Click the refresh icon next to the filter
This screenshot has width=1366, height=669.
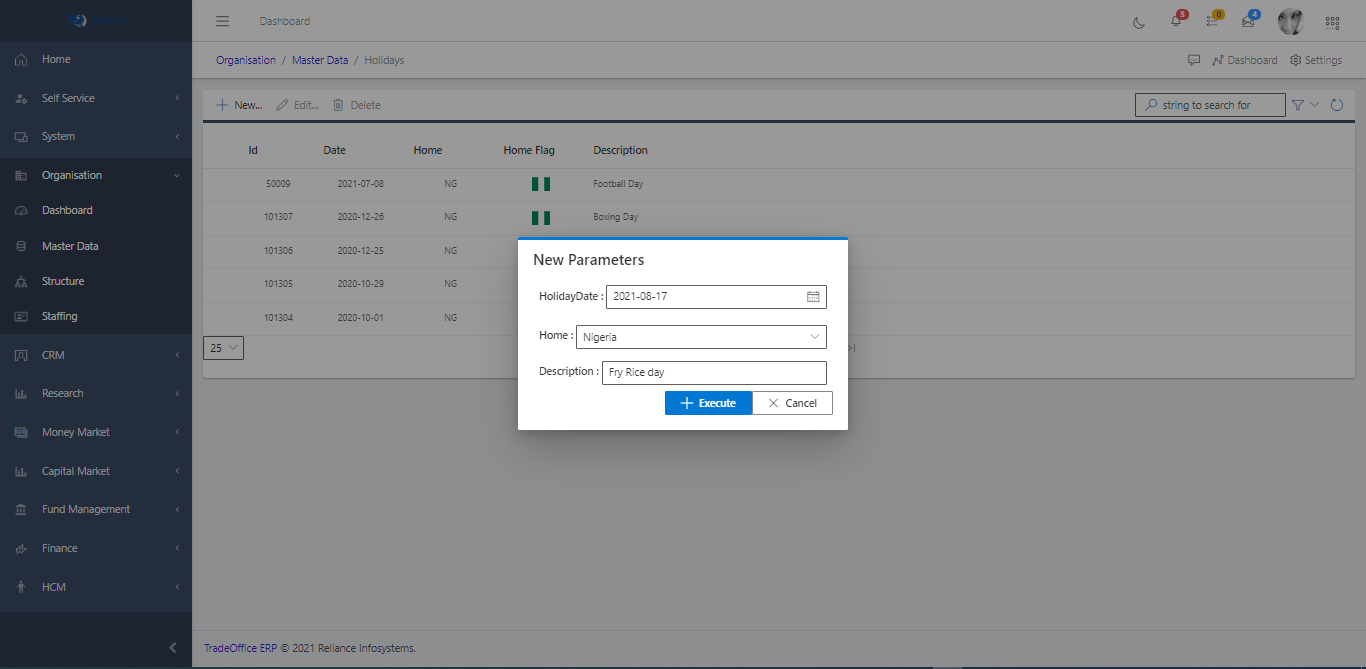point(1336,105)
